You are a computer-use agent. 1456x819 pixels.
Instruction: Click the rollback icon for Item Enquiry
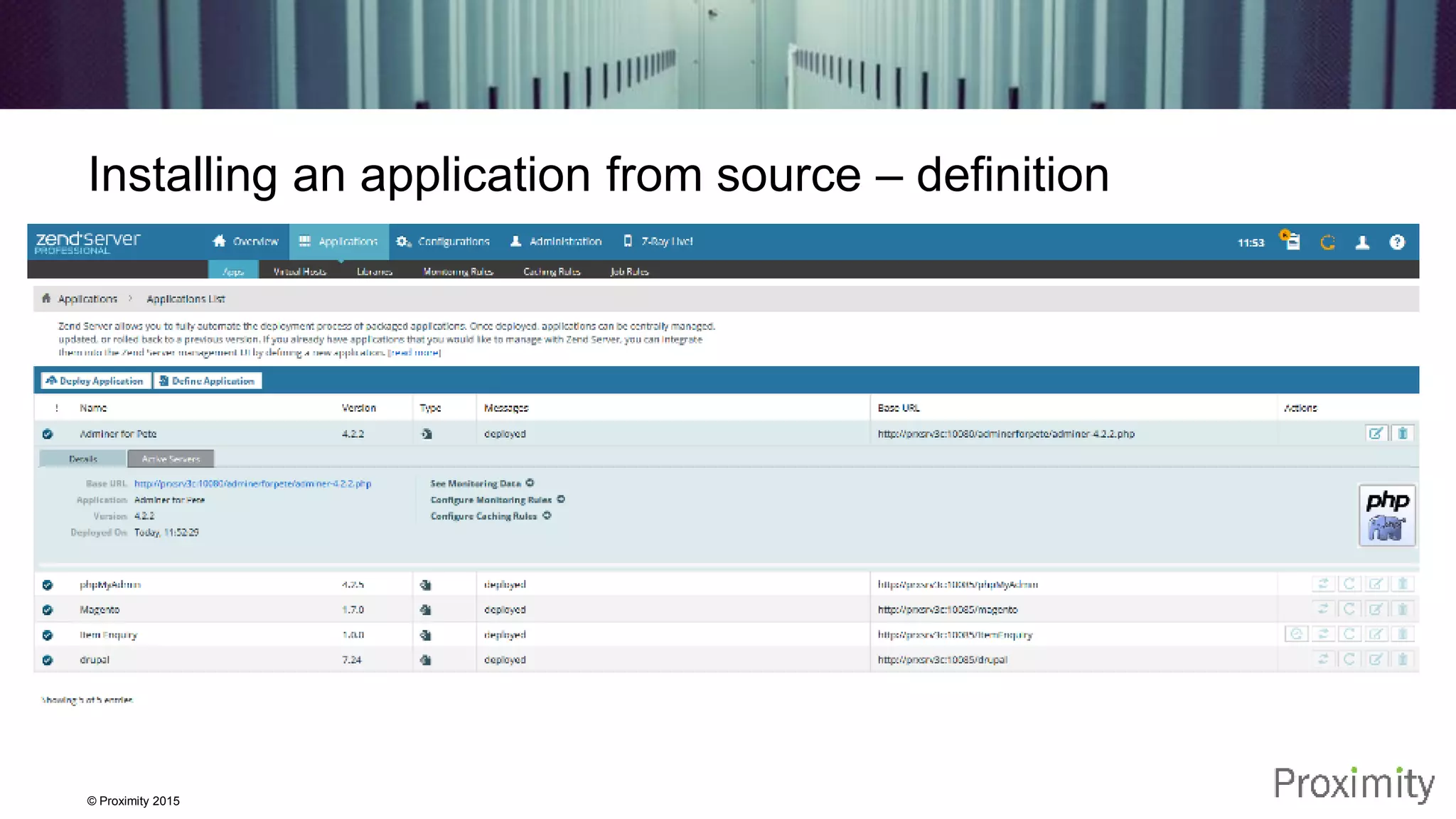click(1296, 633)
